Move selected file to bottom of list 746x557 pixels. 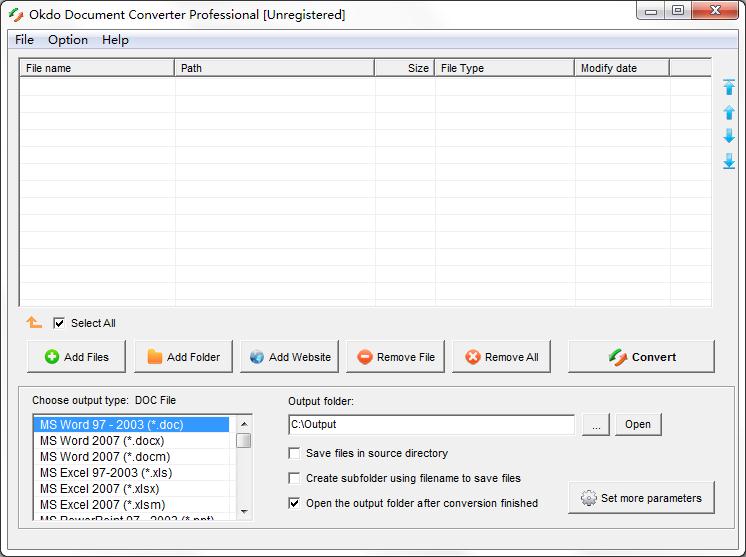click(728, 161)
